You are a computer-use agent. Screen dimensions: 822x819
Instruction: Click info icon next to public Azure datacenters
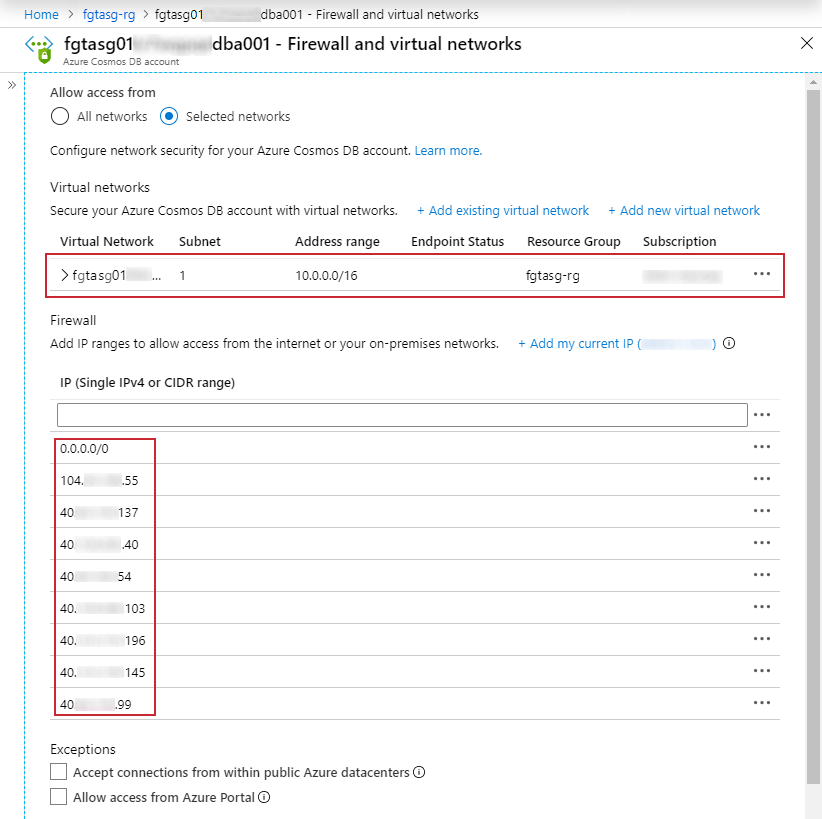pos(420,772)
